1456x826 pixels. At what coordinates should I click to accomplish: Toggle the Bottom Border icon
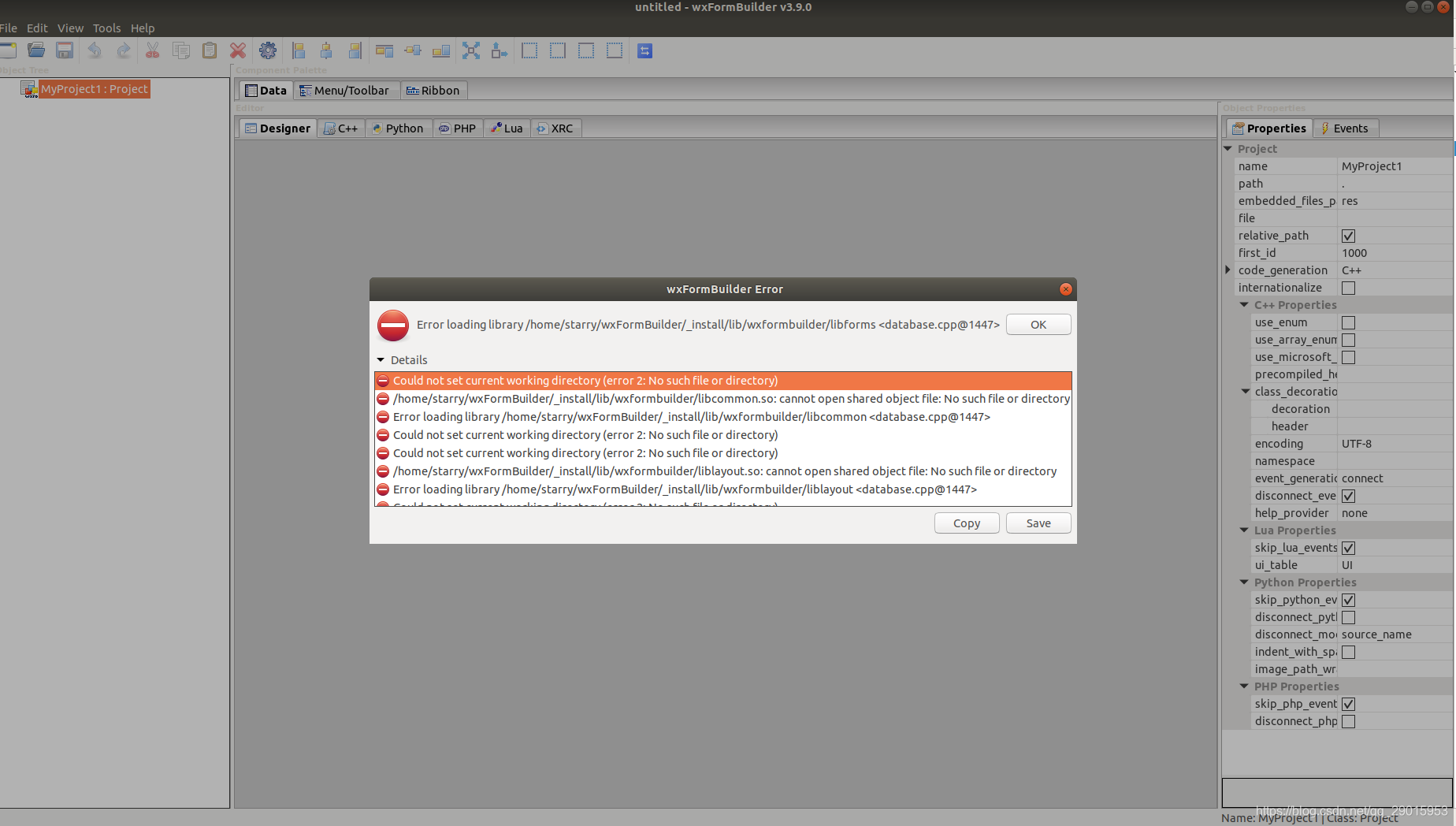[x=615, y=50]
